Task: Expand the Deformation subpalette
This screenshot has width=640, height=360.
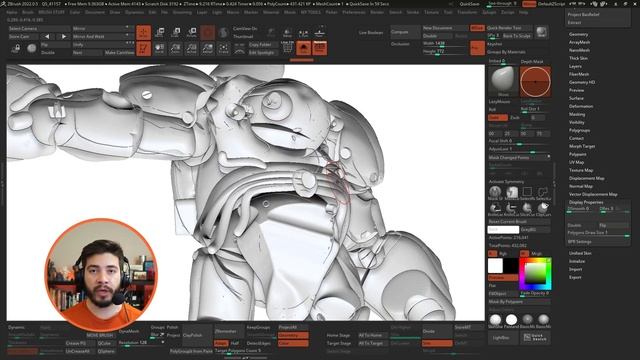Action: 581,106
